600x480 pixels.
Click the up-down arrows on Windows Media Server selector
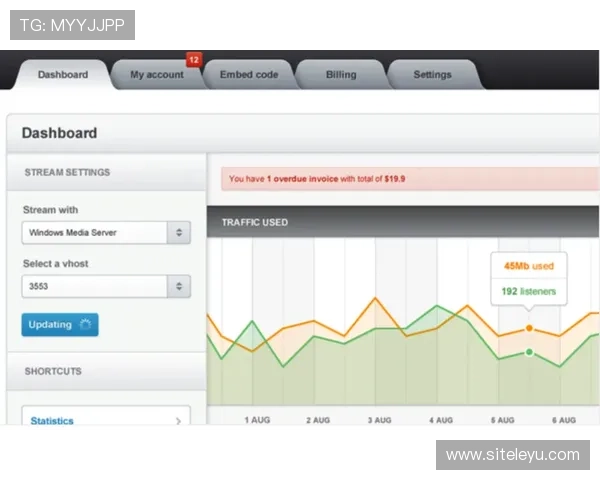pos(179,233)
